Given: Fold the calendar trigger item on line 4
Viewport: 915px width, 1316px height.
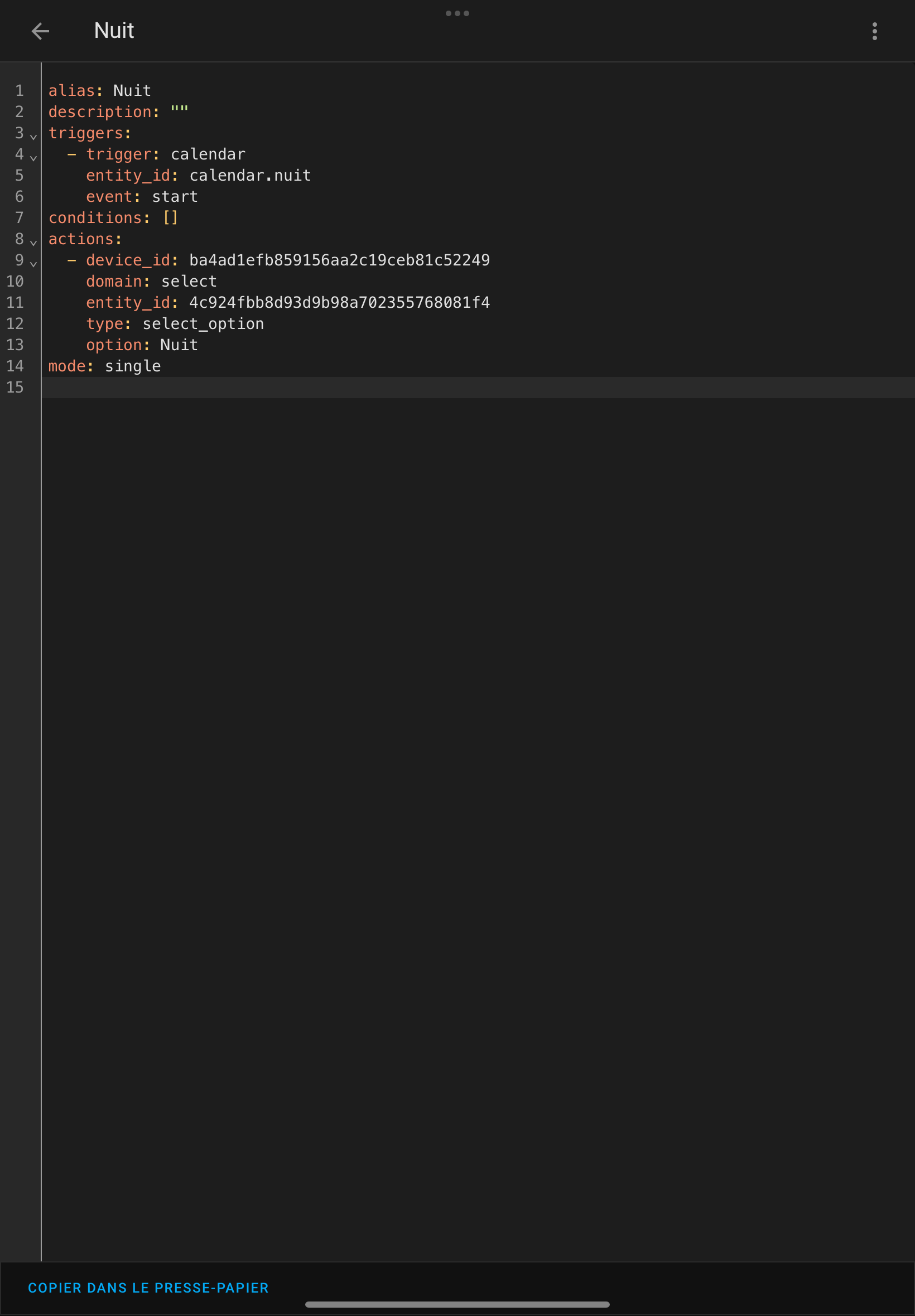Looking at the screenshot, I should 33,158.
